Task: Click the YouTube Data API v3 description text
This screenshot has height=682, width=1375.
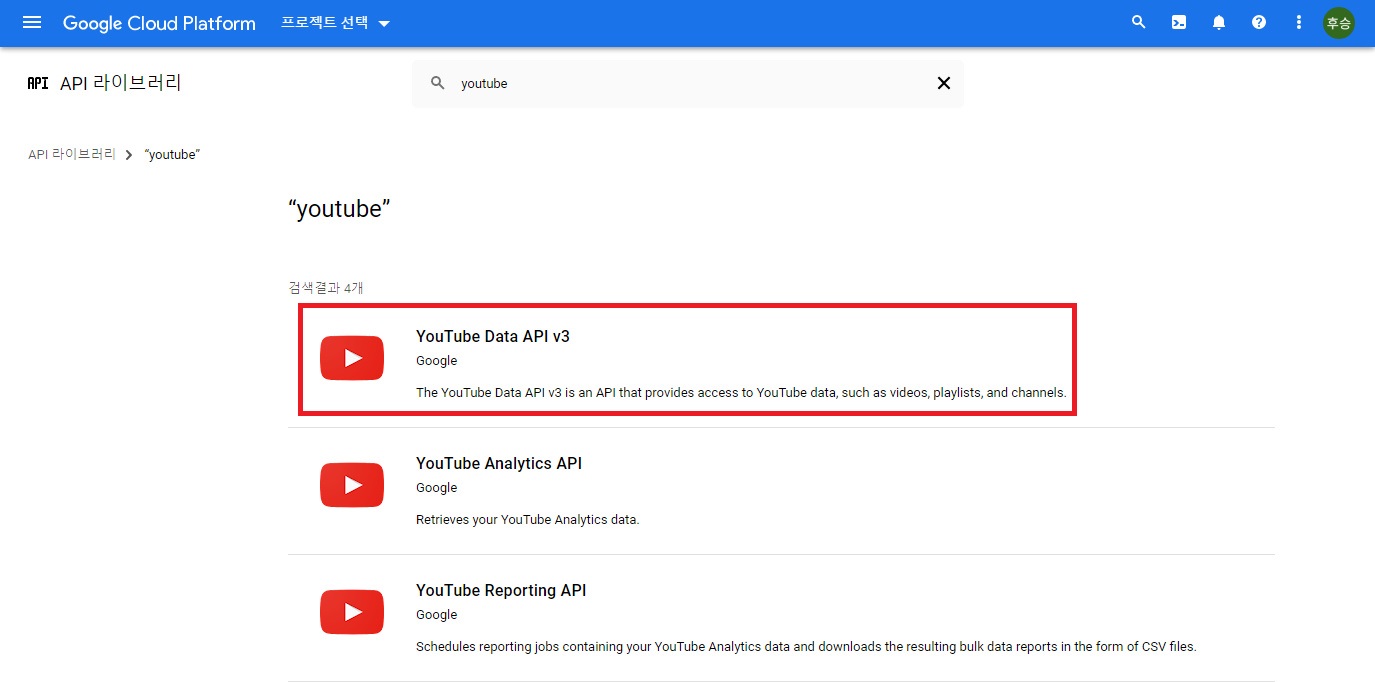Action: [741, 393]
